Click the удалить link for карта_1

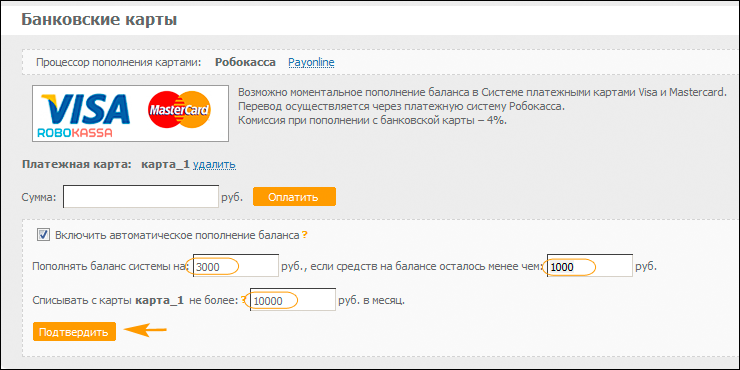[214, 165]
